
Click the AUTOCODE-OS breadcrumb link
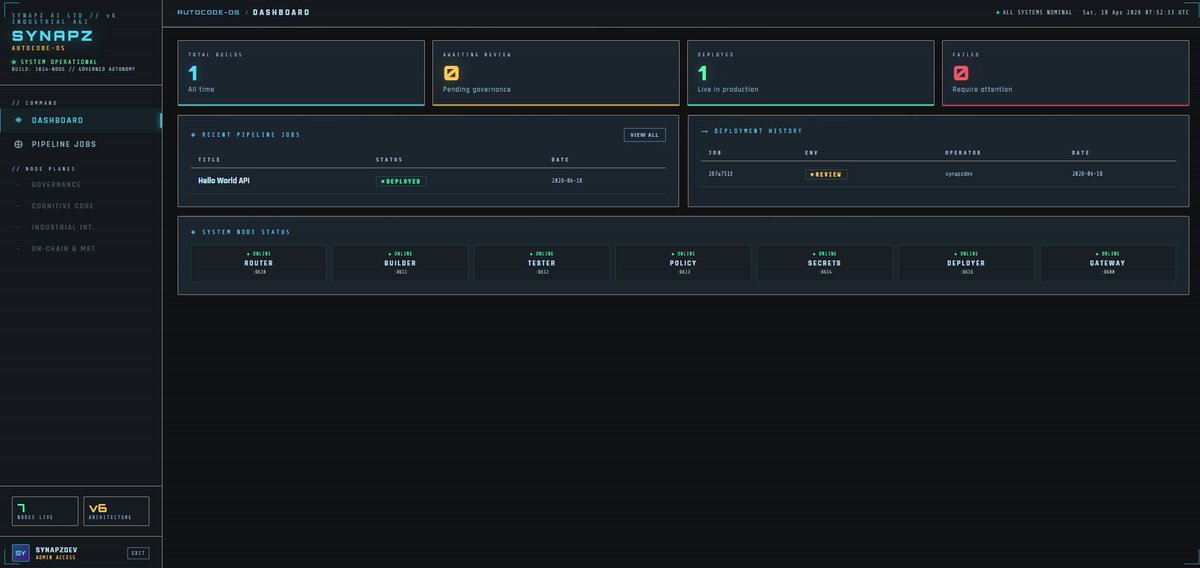point(208,12)
